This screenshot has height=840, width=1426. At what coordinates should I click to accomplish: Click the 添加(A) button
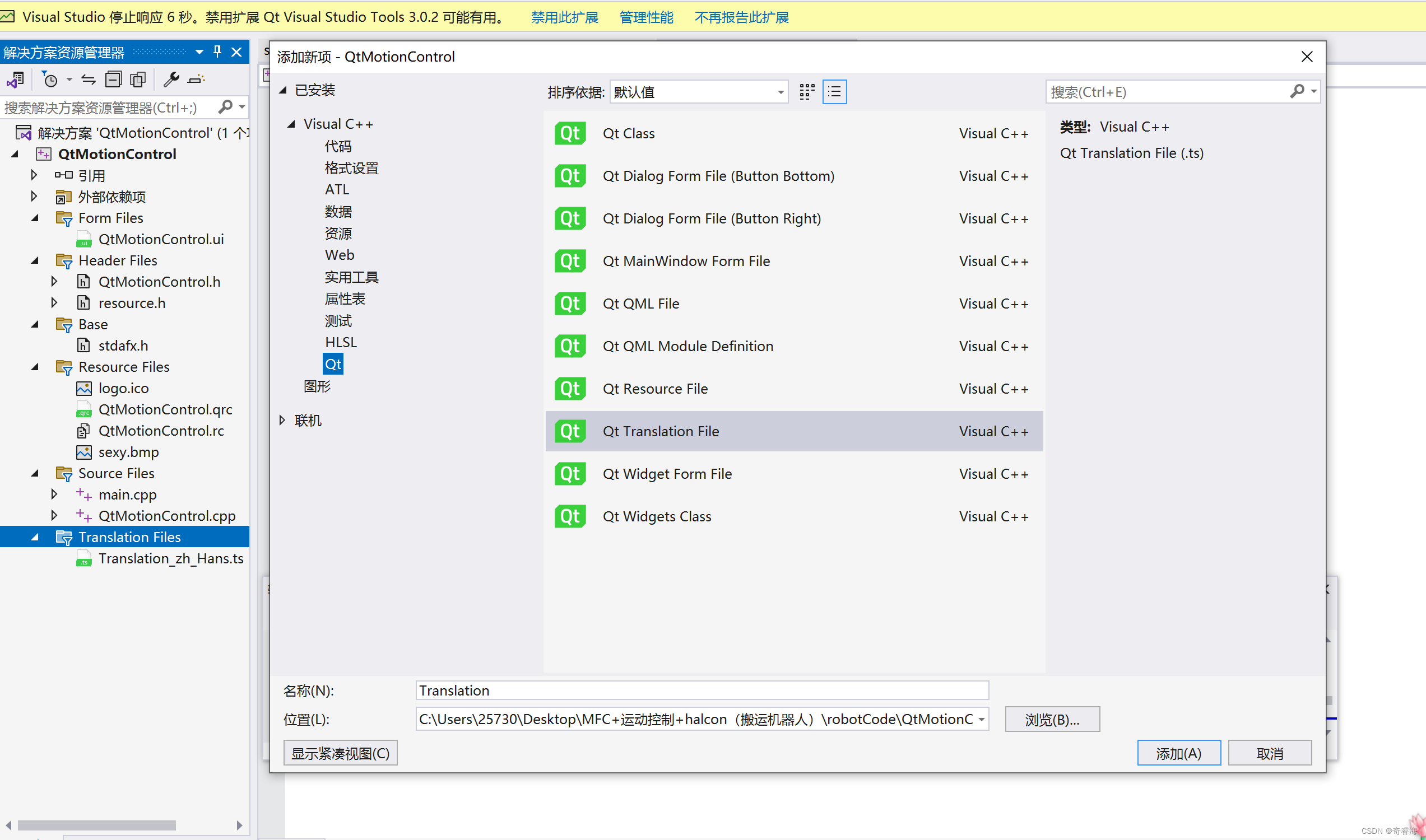point(1178,753)
